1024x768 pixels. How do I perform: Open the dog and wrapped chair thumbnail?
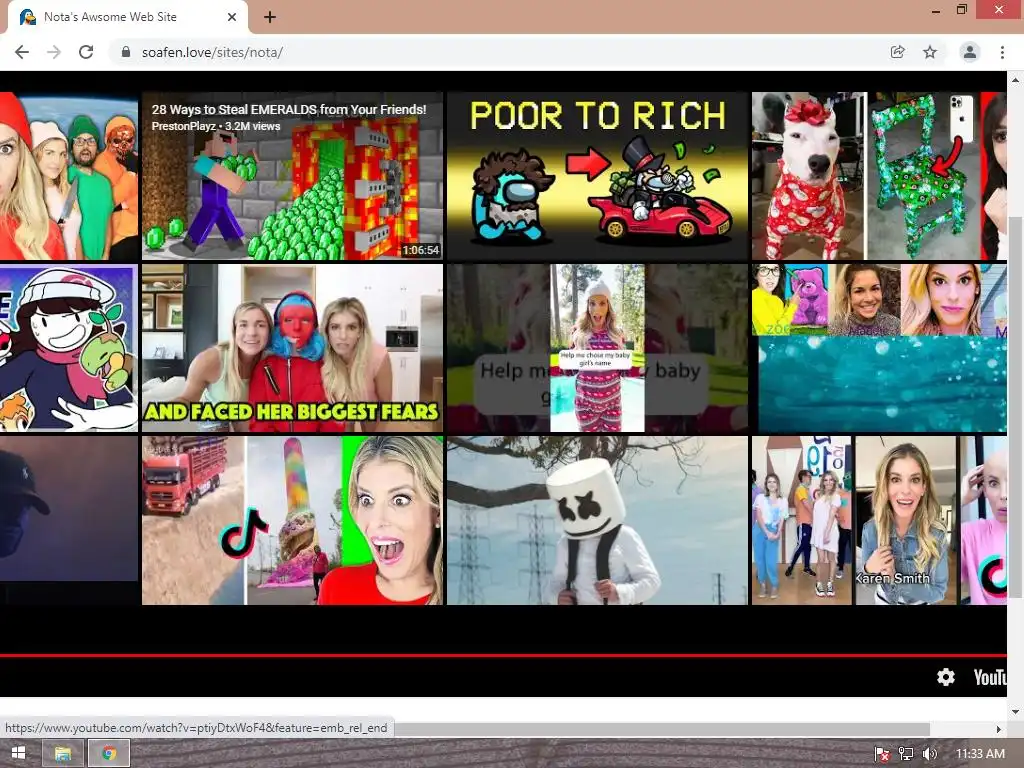[879, 176]
